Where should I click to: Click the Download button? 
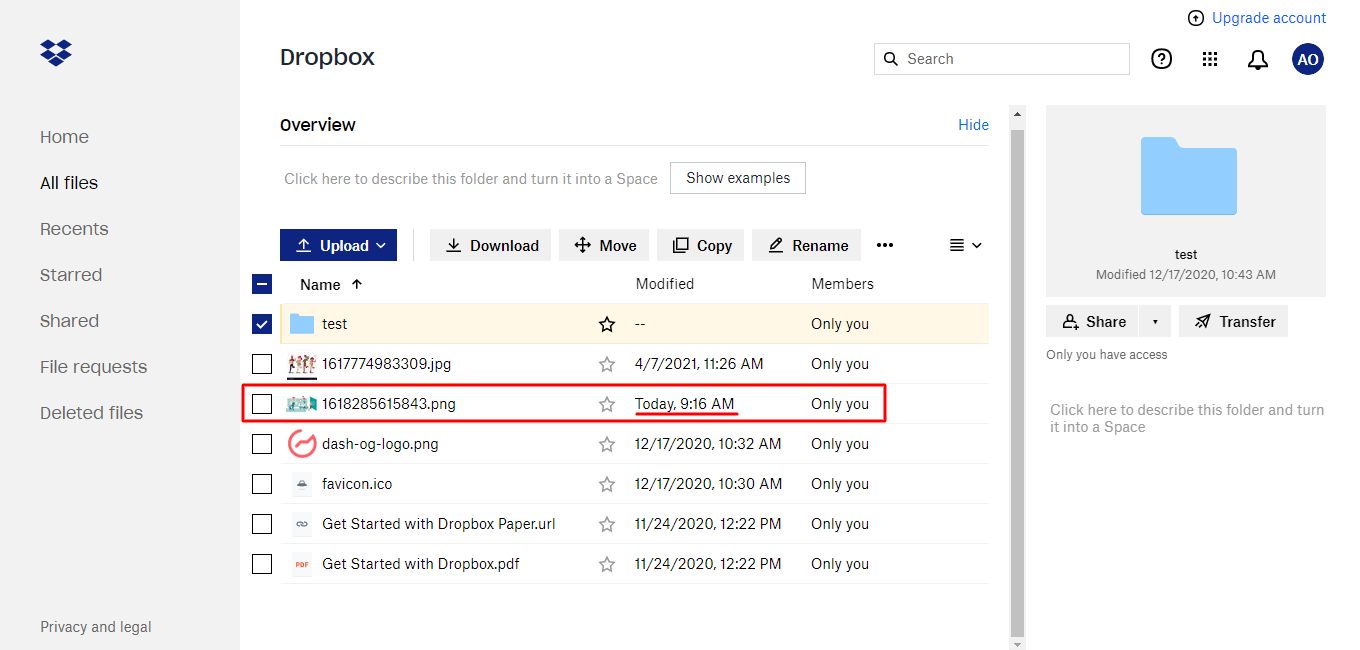click(490, 245)
